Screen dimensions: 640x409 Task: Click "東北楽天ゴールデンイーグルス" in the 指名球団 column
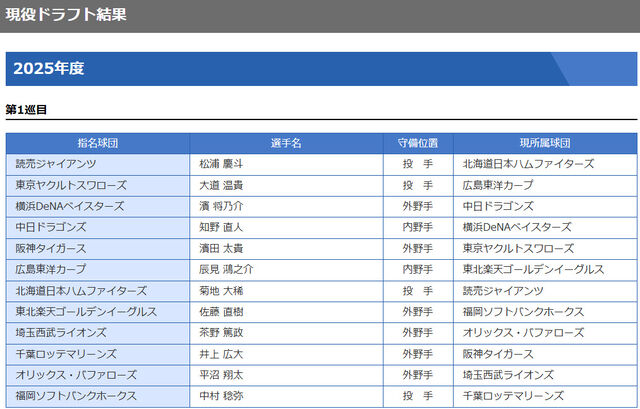[86, 312]
